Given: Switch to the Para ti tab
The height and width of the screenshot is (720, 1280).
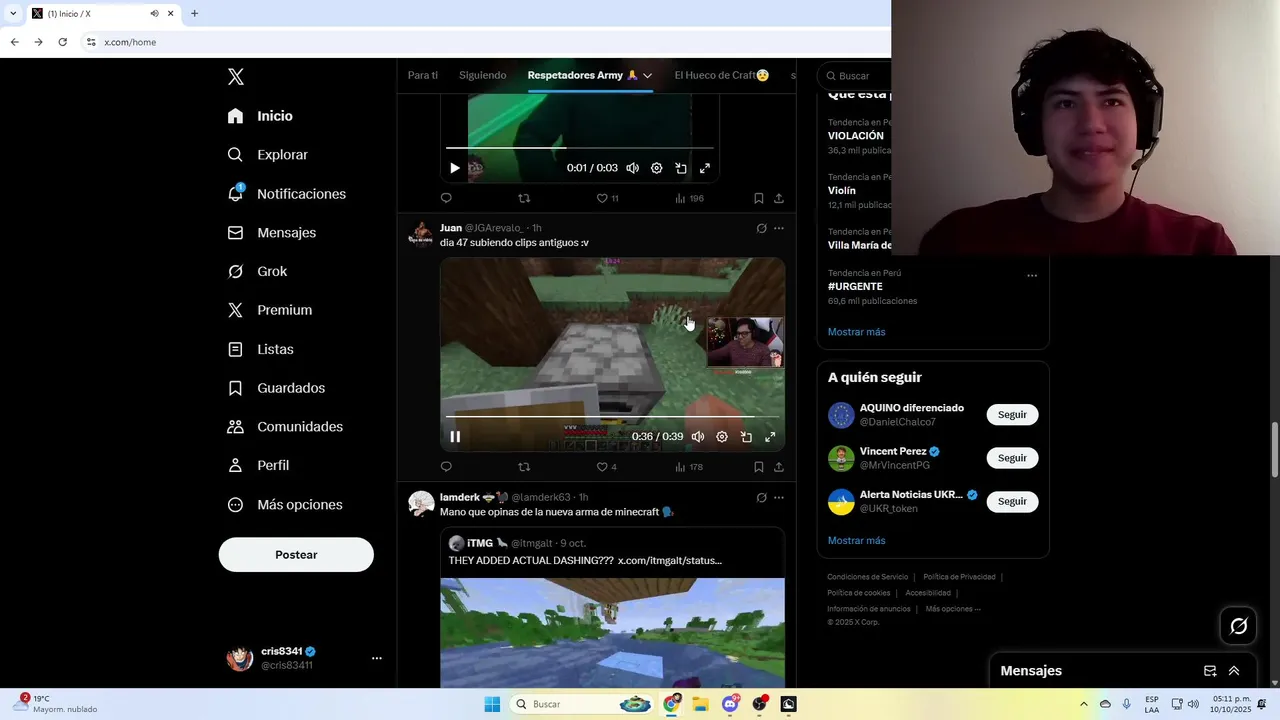Looking at the screenshot, I should (x=423, y=75).
